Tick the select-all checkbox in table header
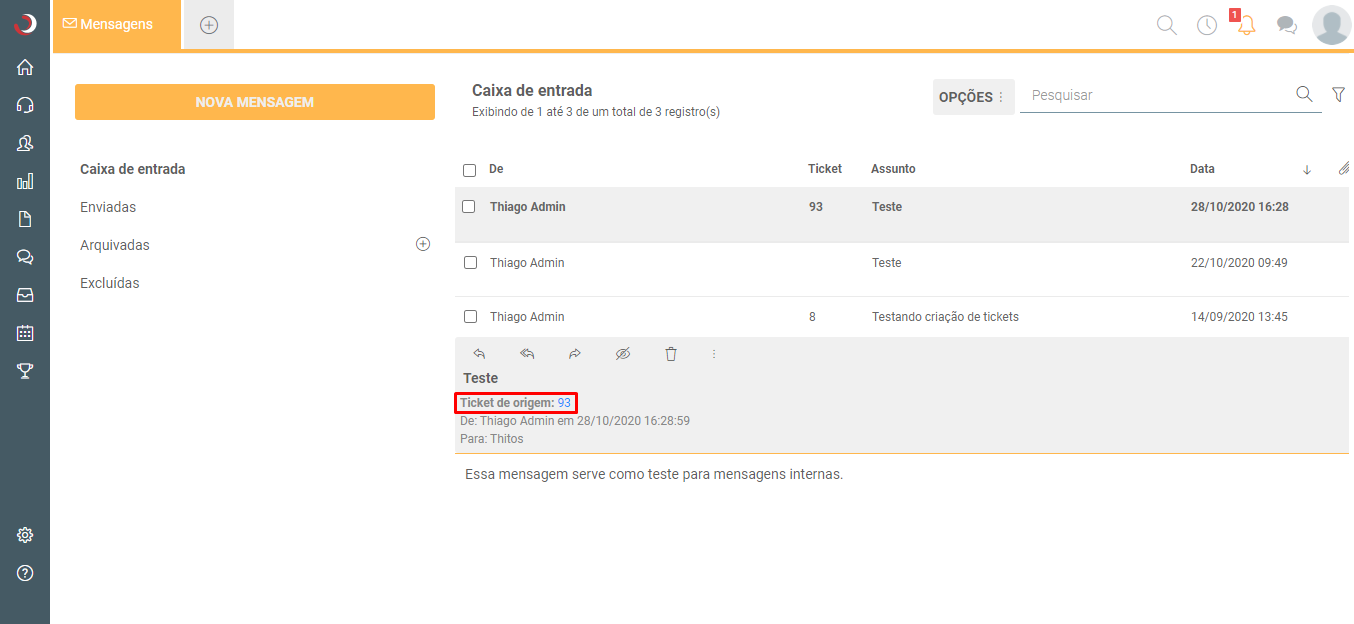Screen dimensions: 1354x624 tap(469, 170)
